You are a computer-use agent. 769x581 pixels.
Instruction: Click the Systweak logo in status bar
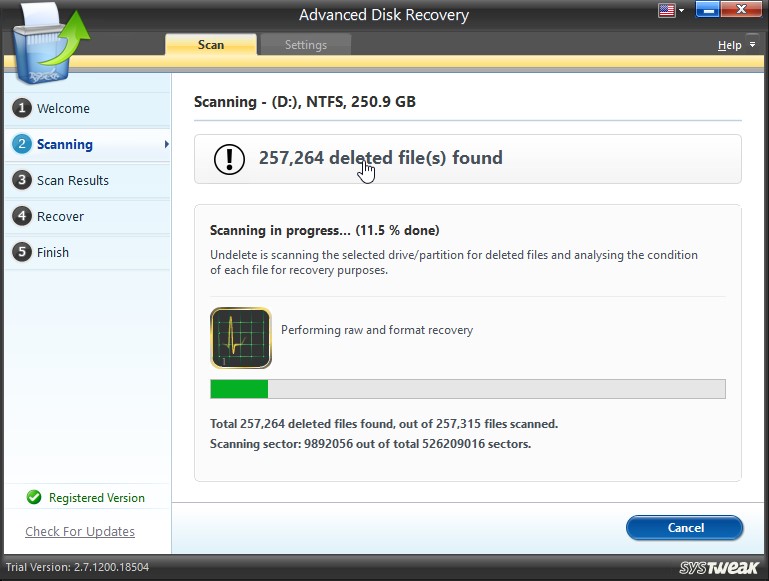(719, 568)
